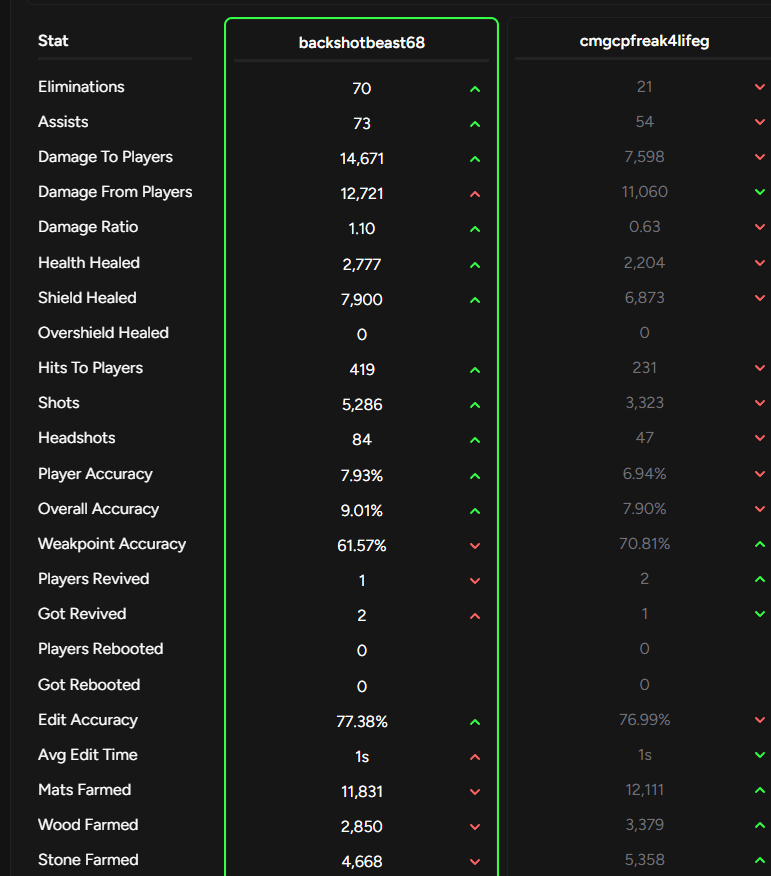Image resolution: width=771 pixels, height=876 pixels.
Task: Click the Eliminations stat label
Action: pyautogui.click(x=81, y=87)
